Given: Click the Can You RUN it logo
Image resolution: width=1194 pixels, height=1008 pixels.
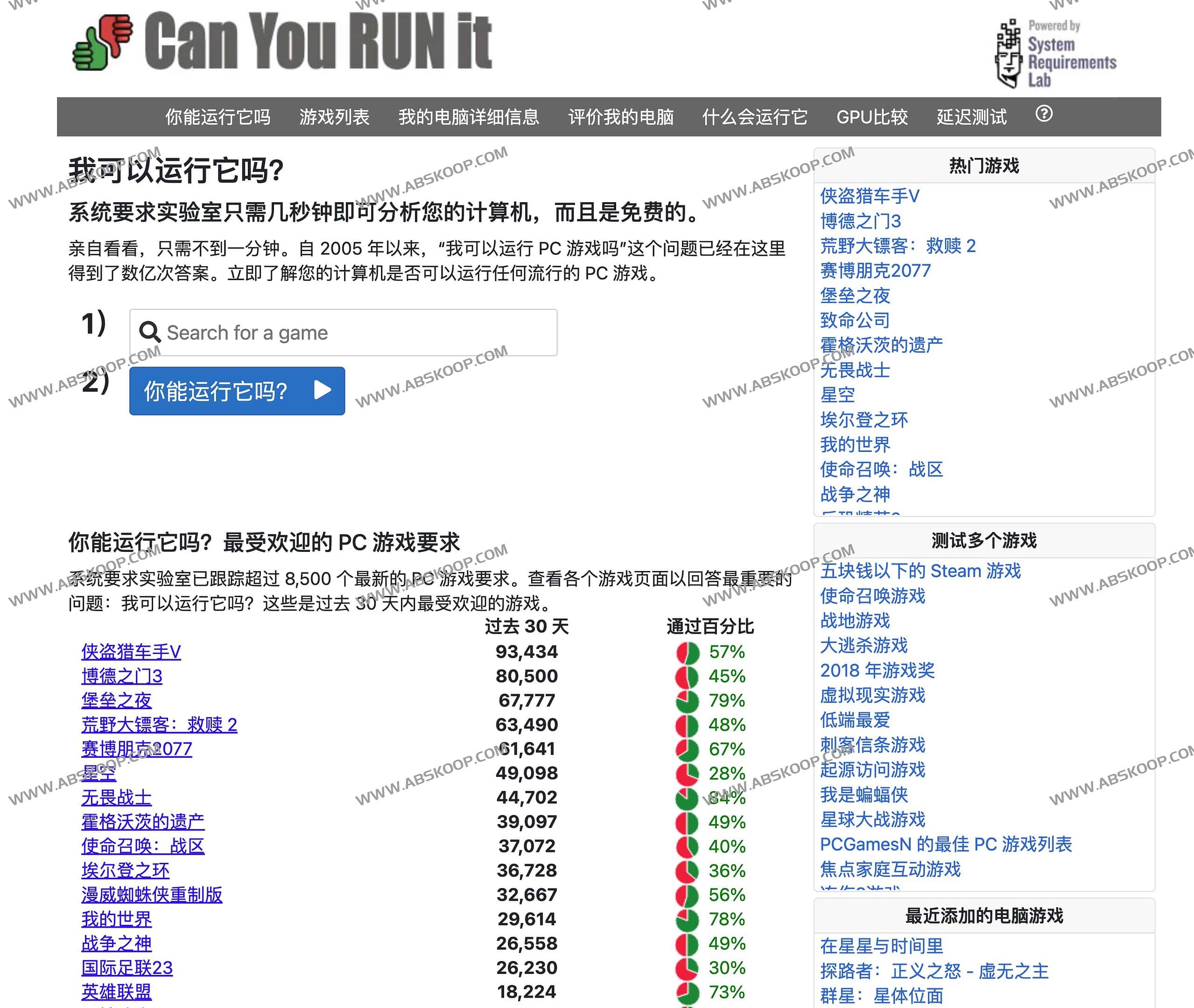Looking at the screenshot, I should point(281,41).
